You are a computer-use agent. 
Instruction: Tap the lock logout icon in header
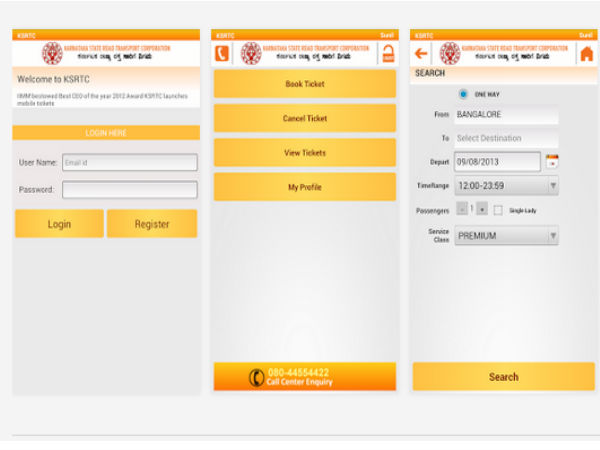tap(388, 54)
